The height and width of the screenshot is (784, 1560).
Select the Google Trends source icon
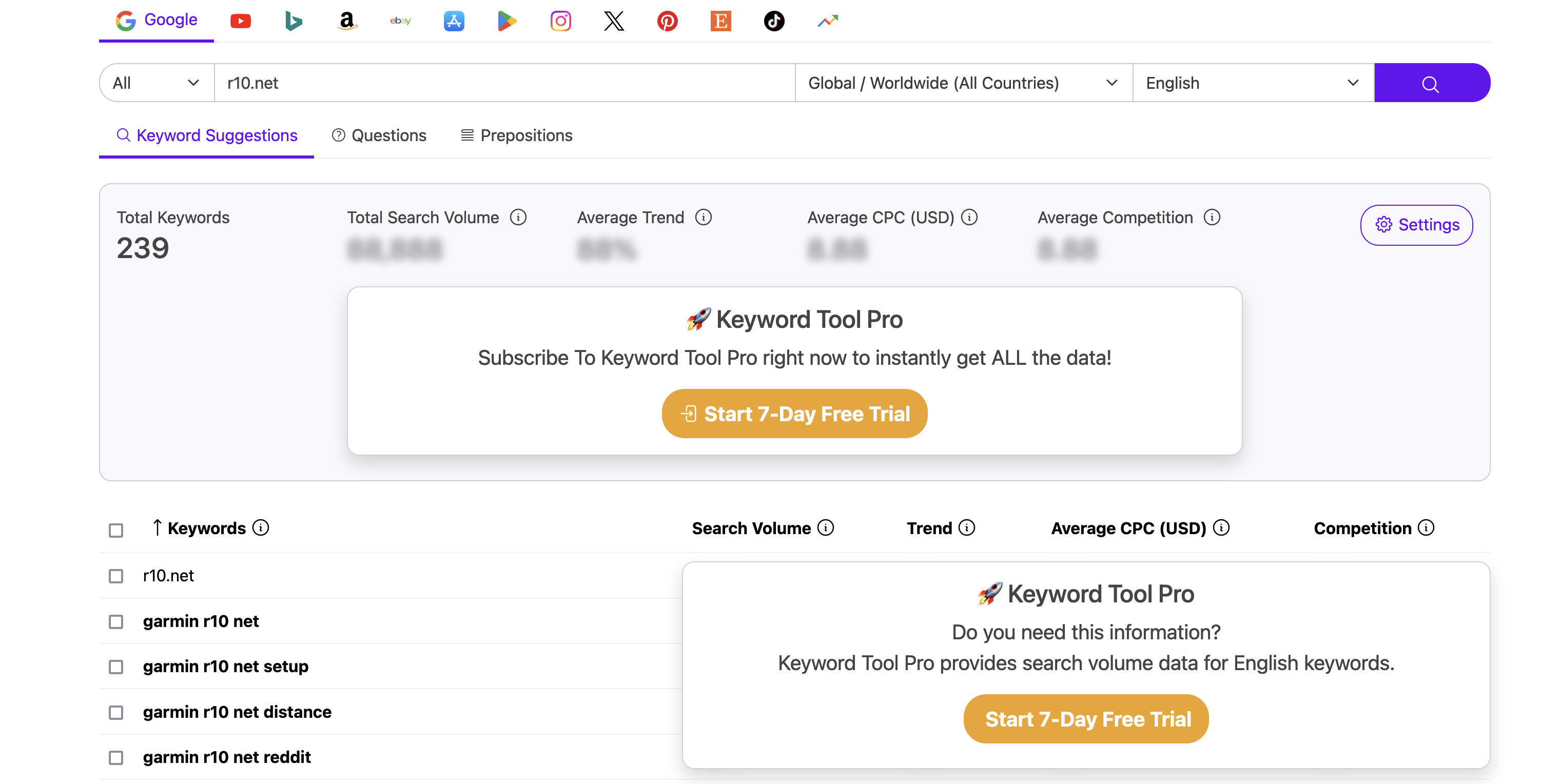[x=827, y=21]
